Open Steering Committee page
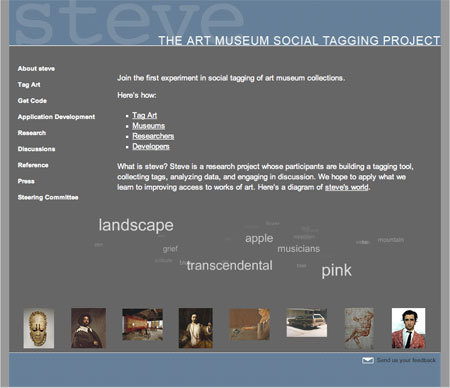 pyautogui.click(x=48, y=197)
